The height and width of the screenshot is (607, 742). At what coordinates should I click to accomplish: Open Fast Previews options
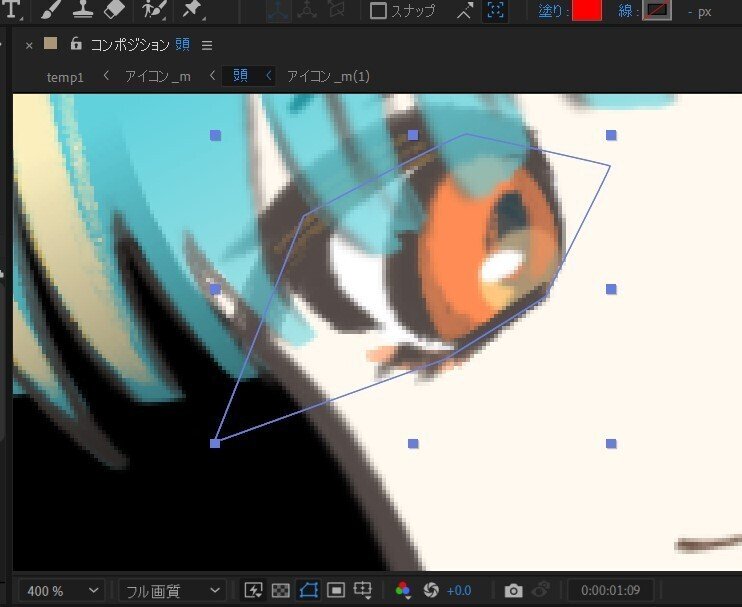pos(253,590)
